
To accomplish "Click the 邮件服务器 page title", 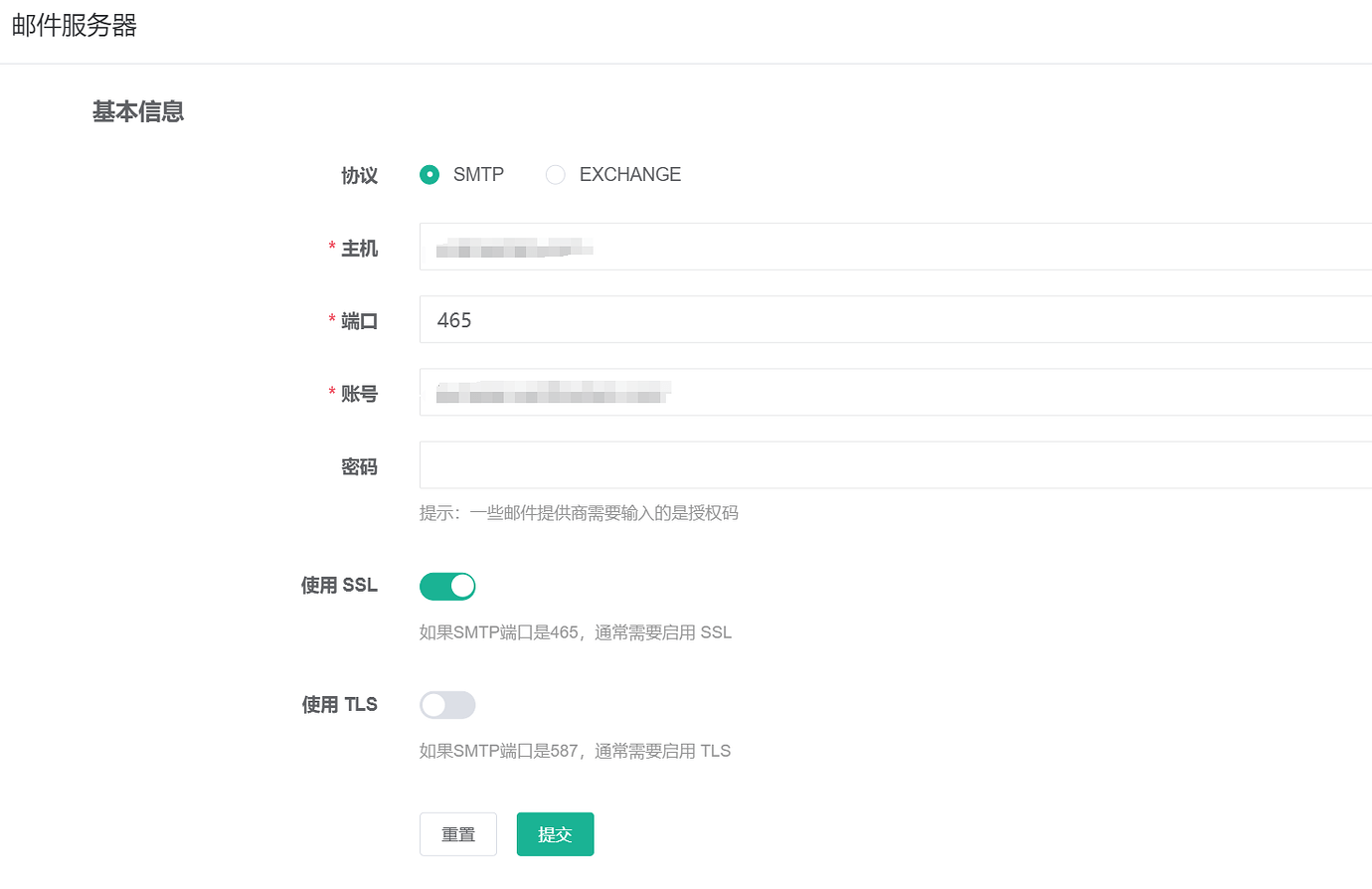I will coord(75,26).
